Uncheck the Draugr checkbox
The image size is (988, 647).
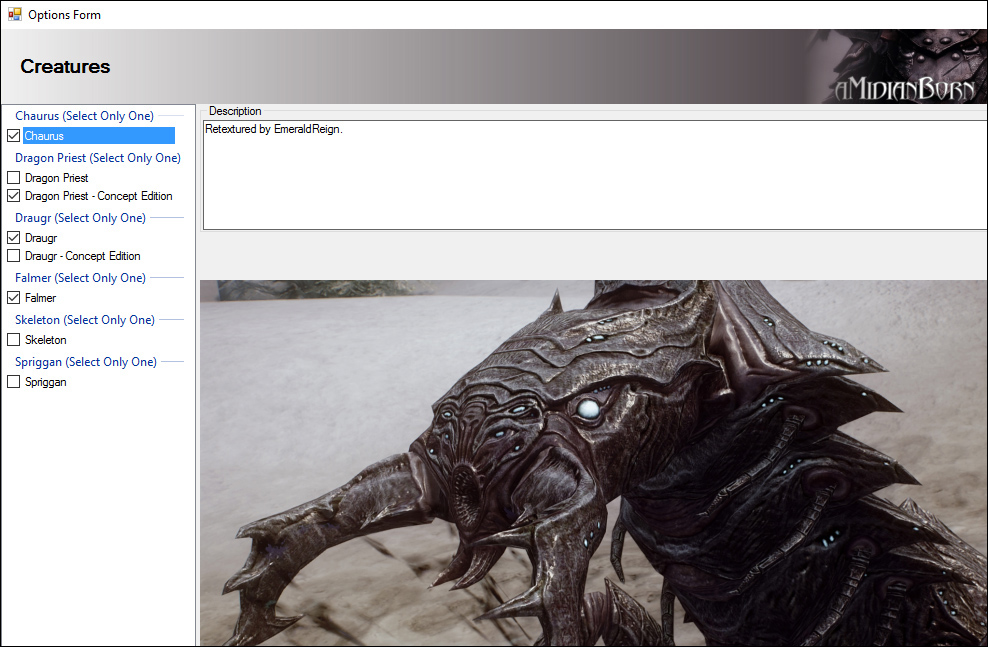(x=13, y=238)
